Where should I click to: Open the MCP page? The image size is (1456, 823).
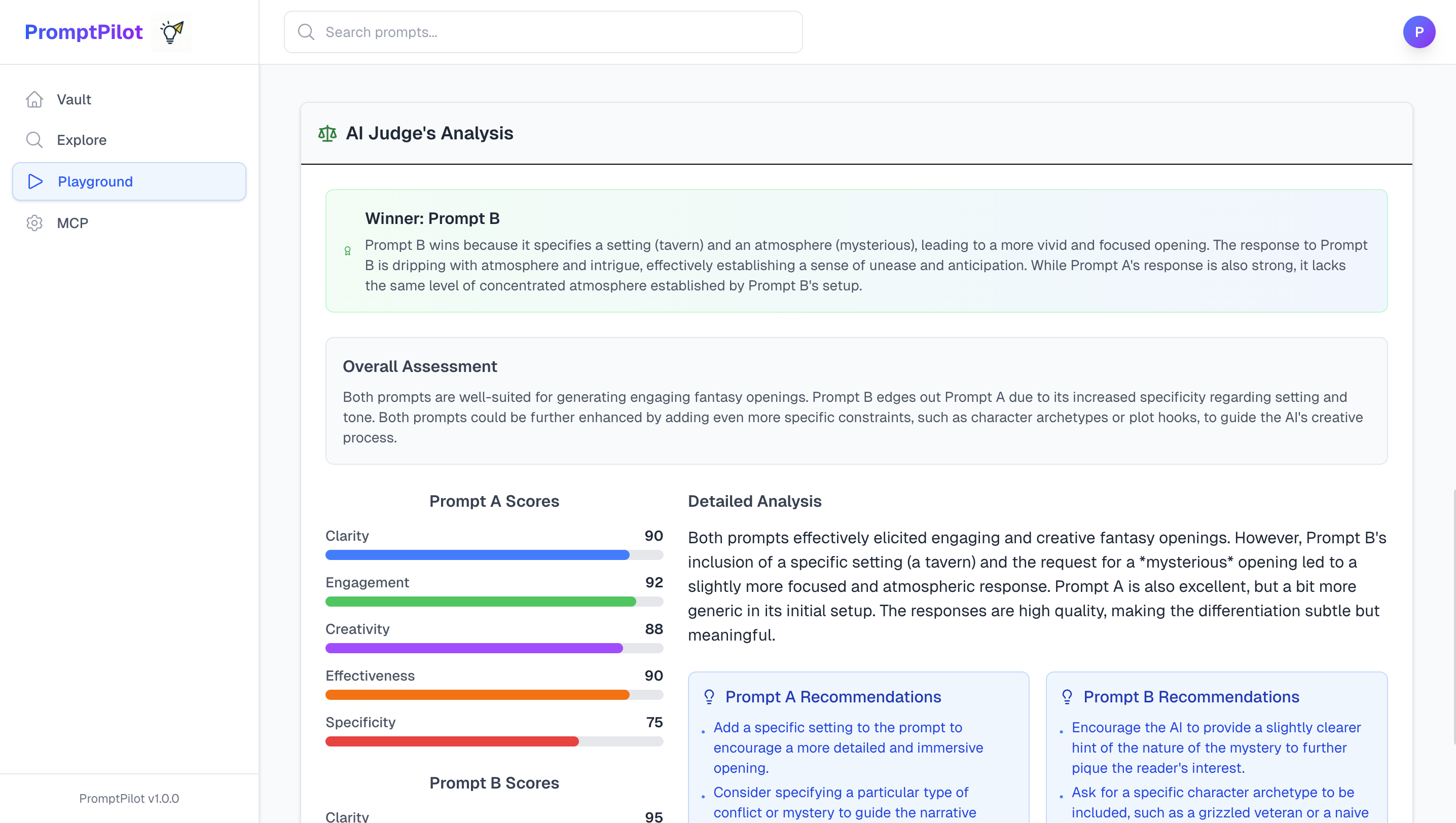tap(129, 223)
